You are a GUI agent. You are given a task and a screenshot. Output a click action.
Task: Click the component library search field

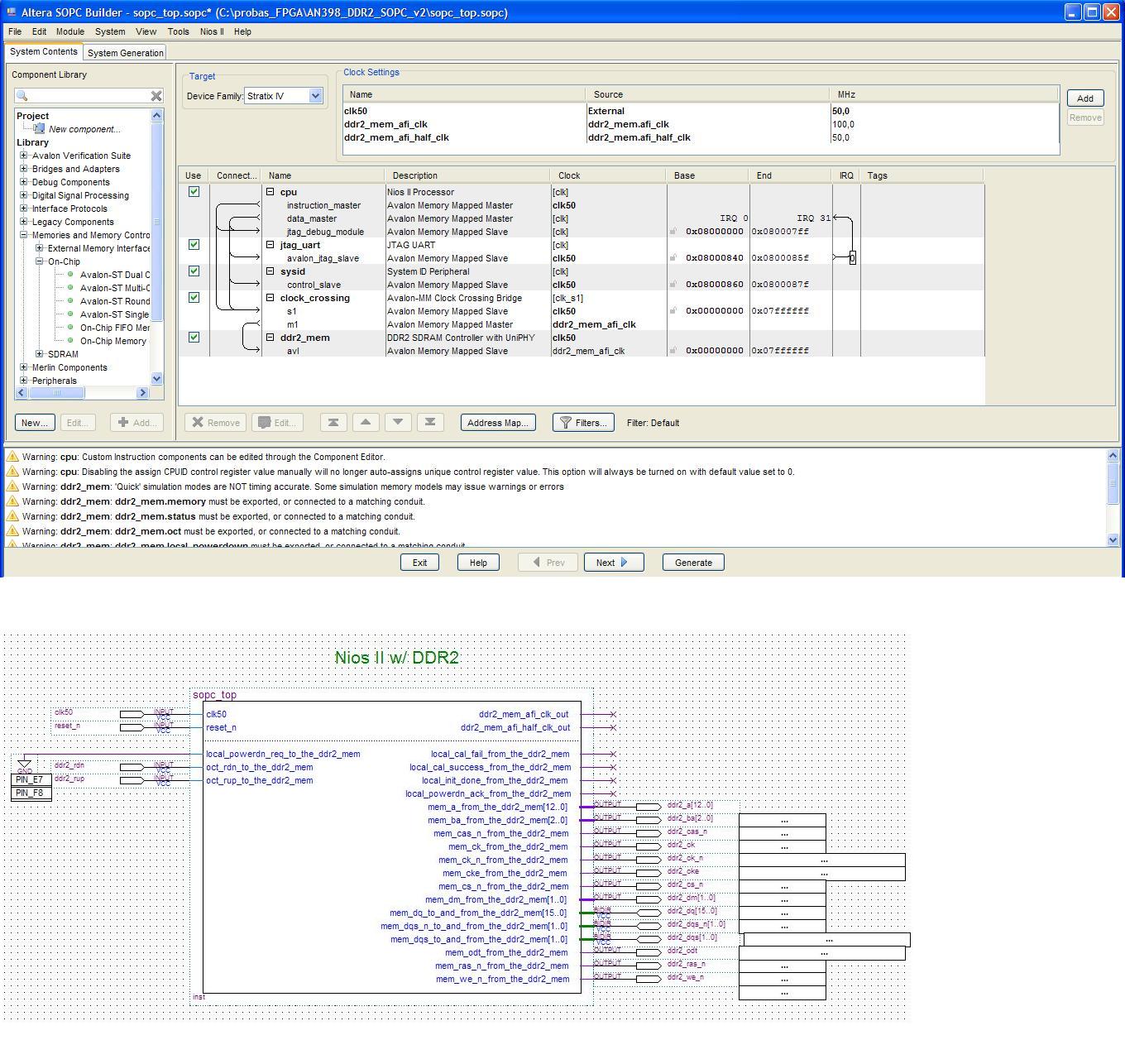89,96
